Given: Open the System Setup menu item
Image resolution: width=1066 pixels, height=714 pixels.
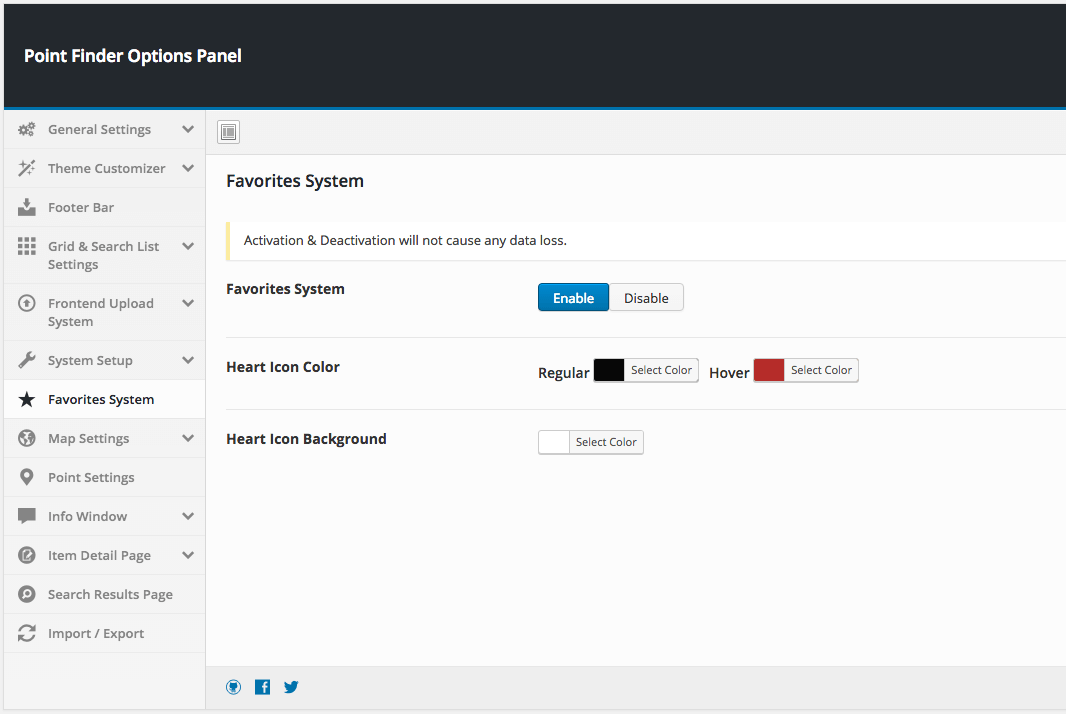Looking at the screenshot, I should (90, 360).
